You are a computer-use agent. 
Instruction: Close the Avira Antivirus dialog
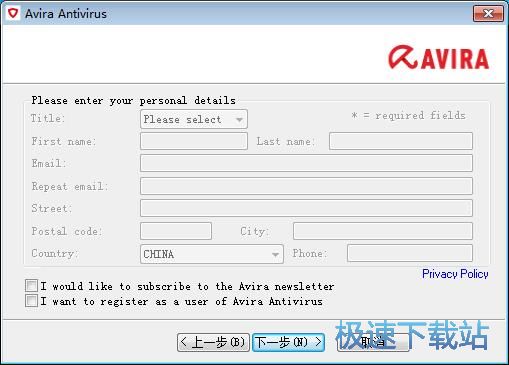488,14
